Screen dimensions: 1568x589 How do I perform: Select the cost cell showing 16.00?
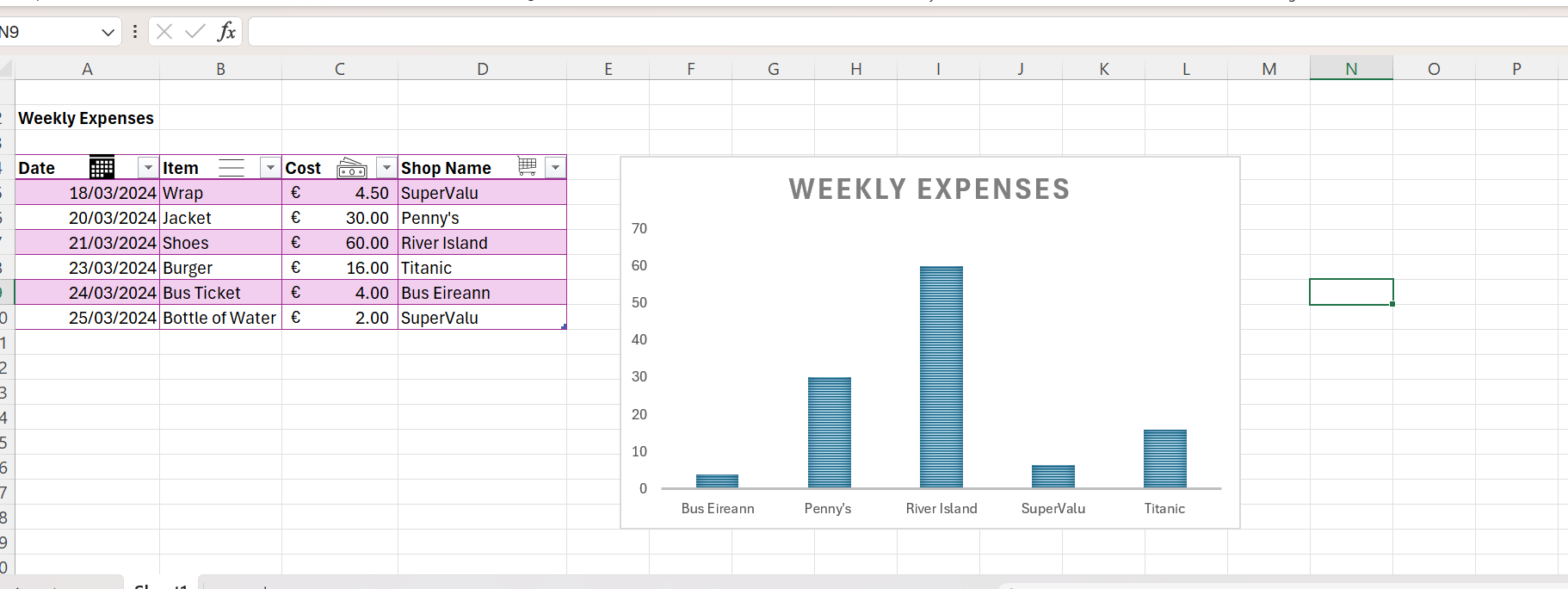pyautogui.click(x=340, y=268)
